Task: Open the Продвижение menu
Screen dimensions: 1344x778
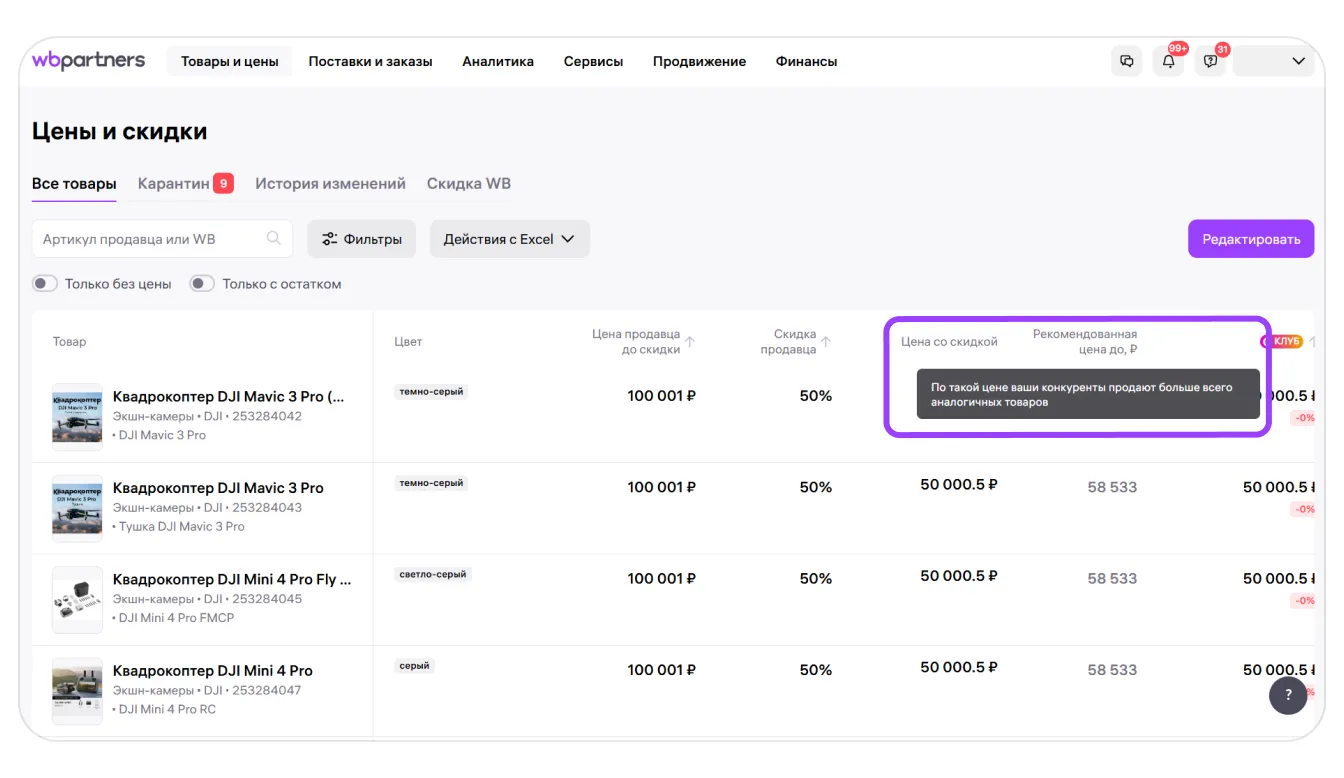Action: coord(699,61)
